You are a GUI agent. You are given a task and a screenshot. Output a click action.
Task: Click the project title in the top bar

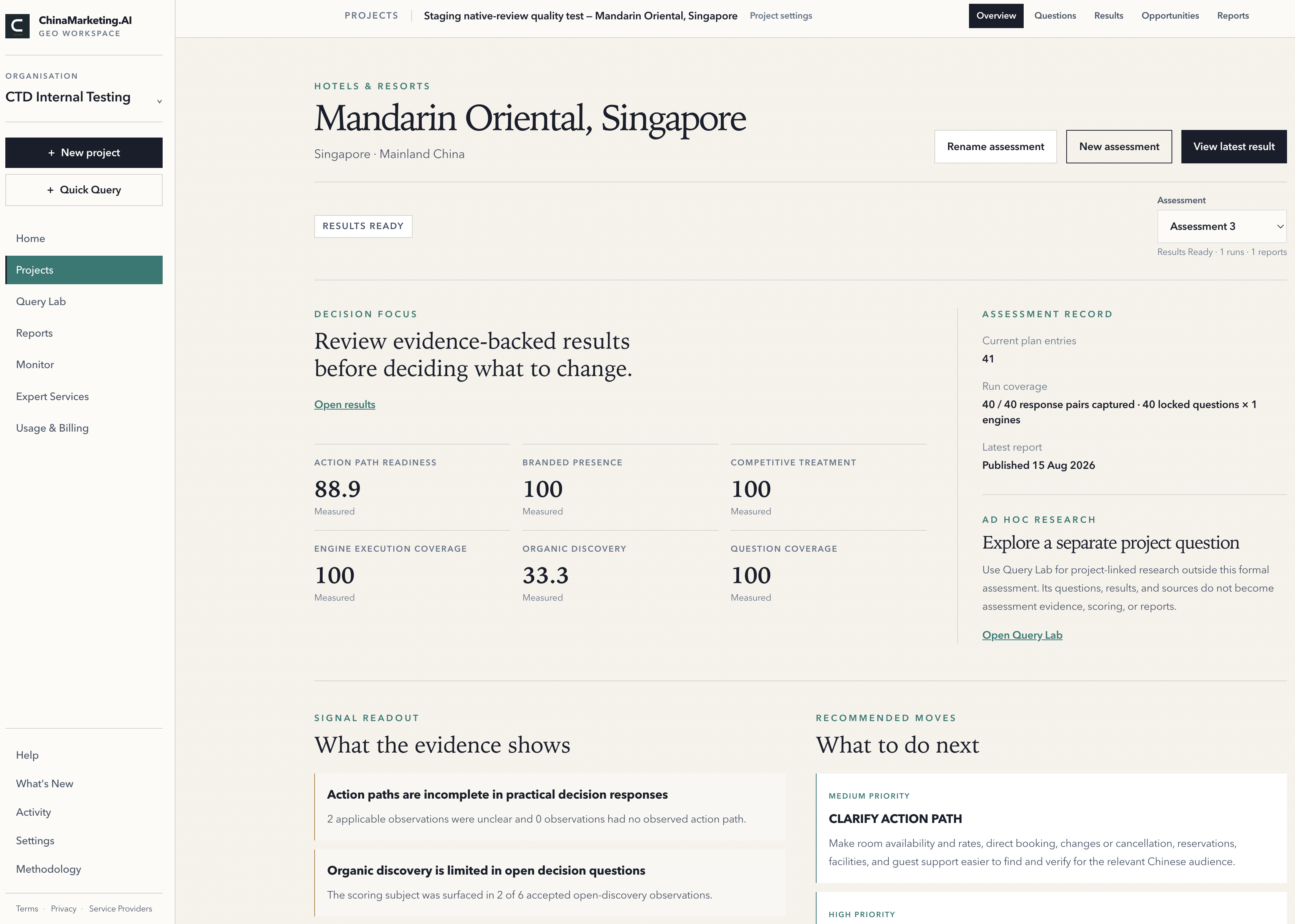580,16
